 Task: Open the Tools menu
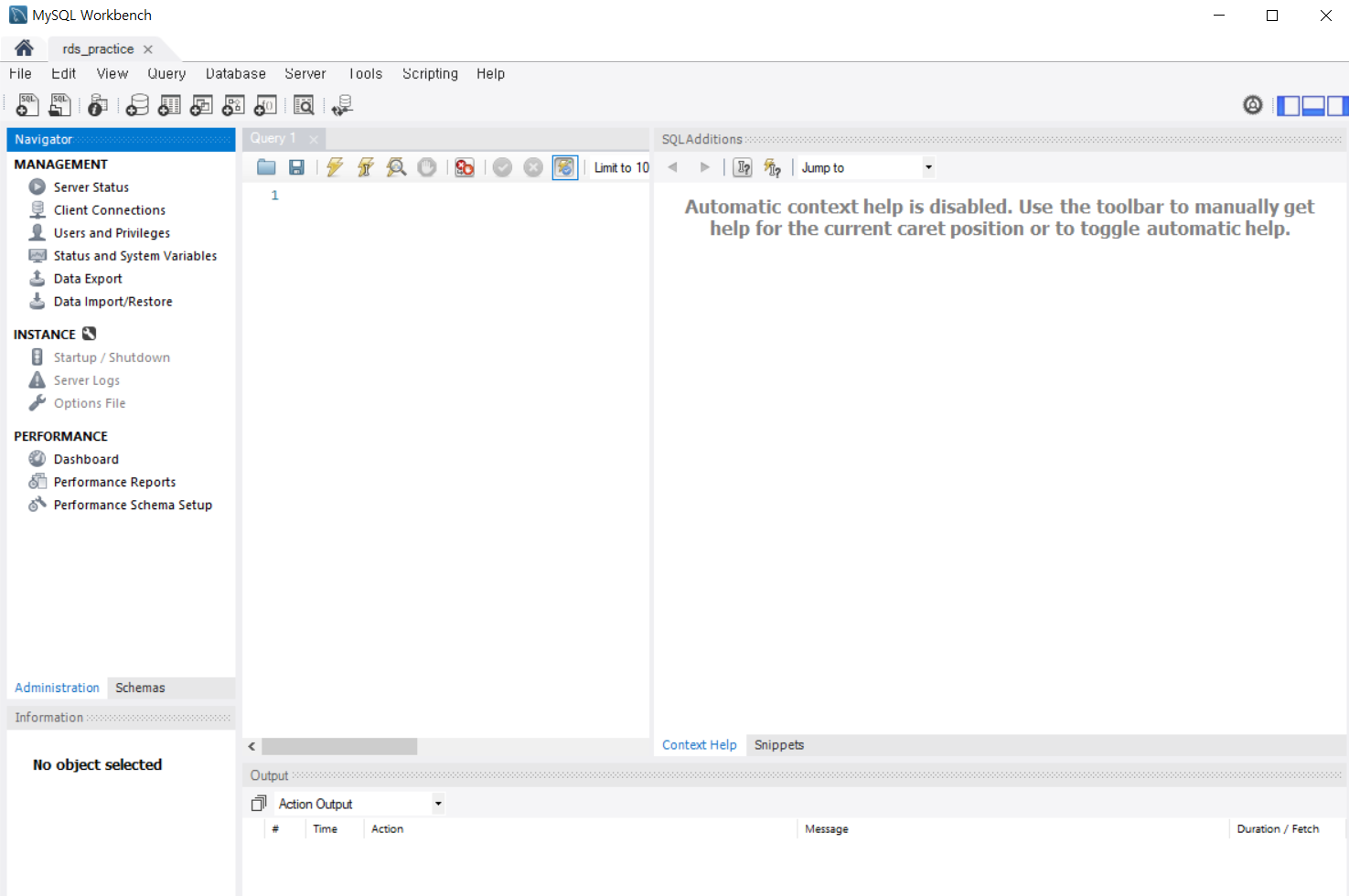[365, 74]
